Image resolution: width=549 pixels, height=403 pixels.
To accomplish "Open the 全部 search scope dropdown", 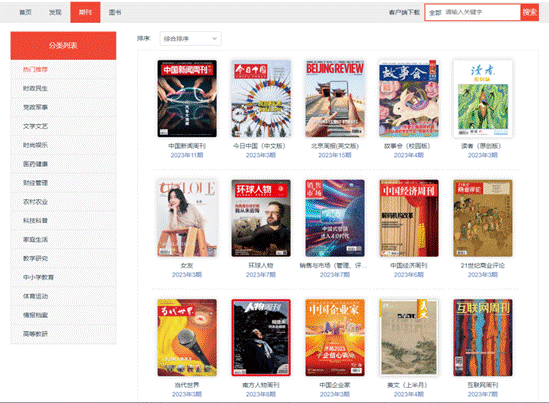I will 435,13.
